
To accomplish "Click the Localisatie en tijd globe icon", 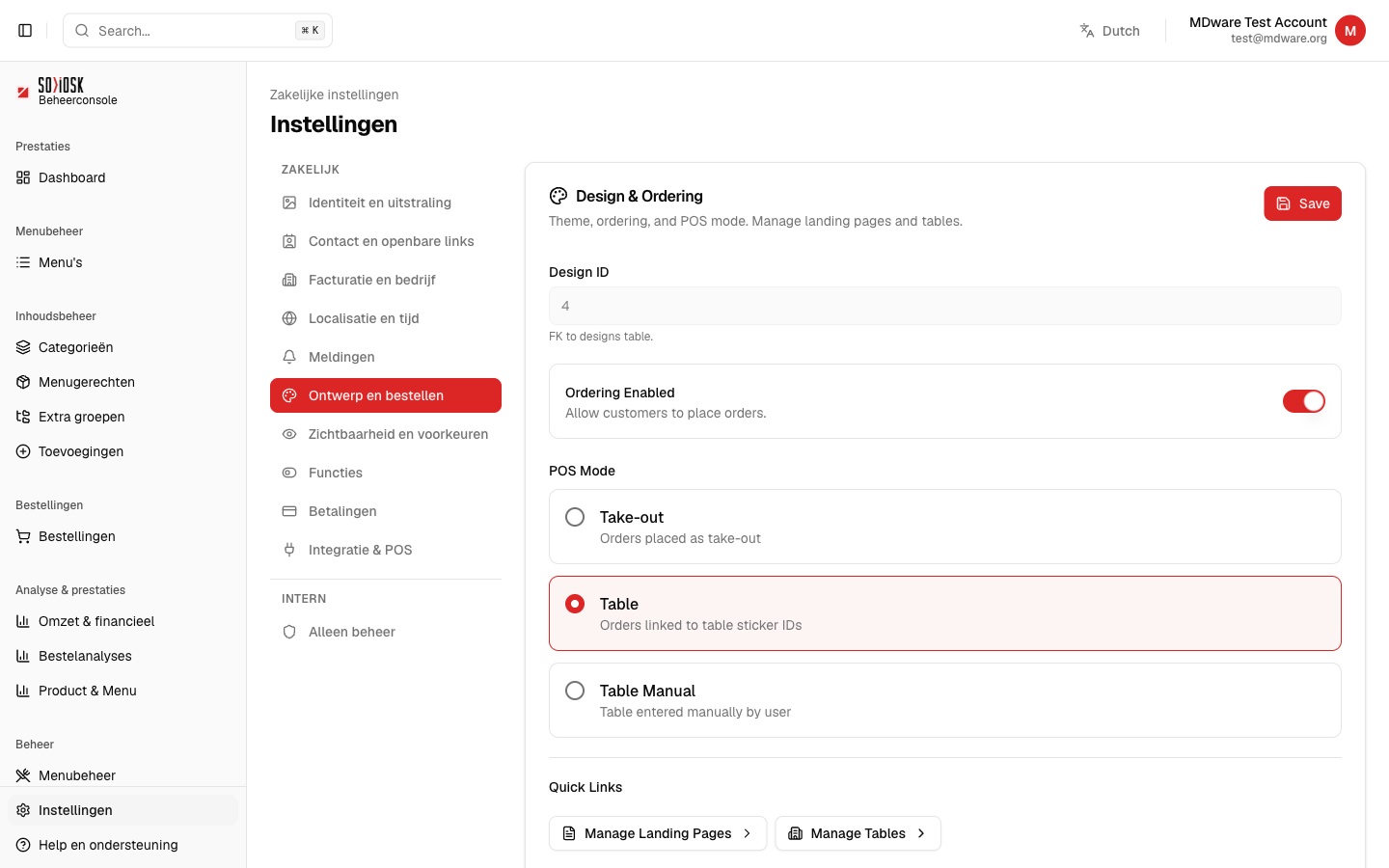I will click(x=289, y=318).
